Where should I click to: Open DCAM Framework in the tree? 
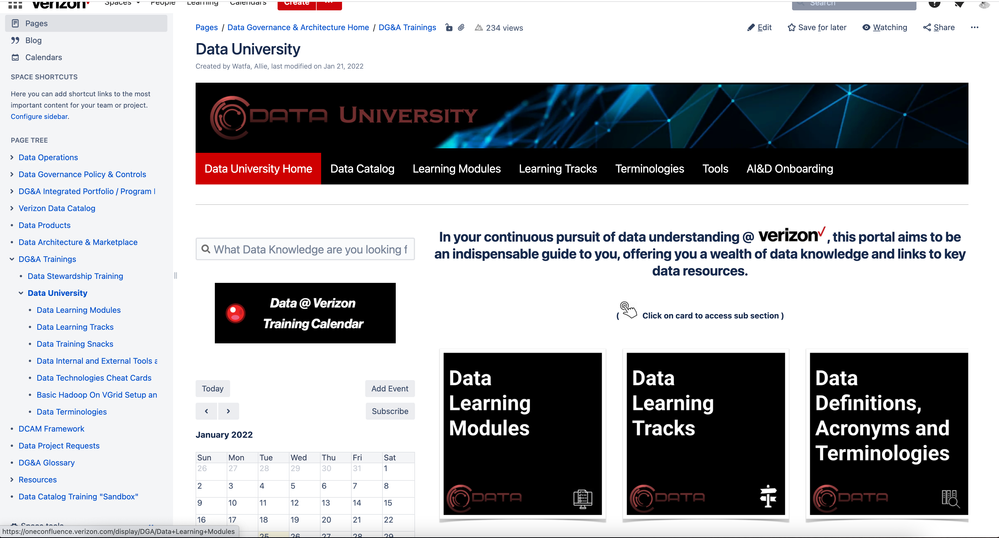51,429
